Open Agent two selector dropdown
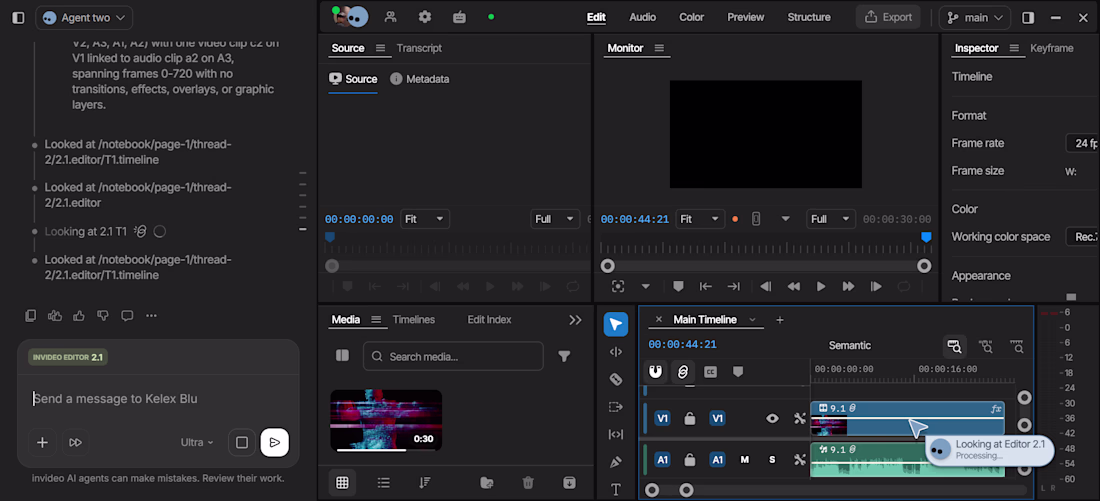 pos(83,18)
